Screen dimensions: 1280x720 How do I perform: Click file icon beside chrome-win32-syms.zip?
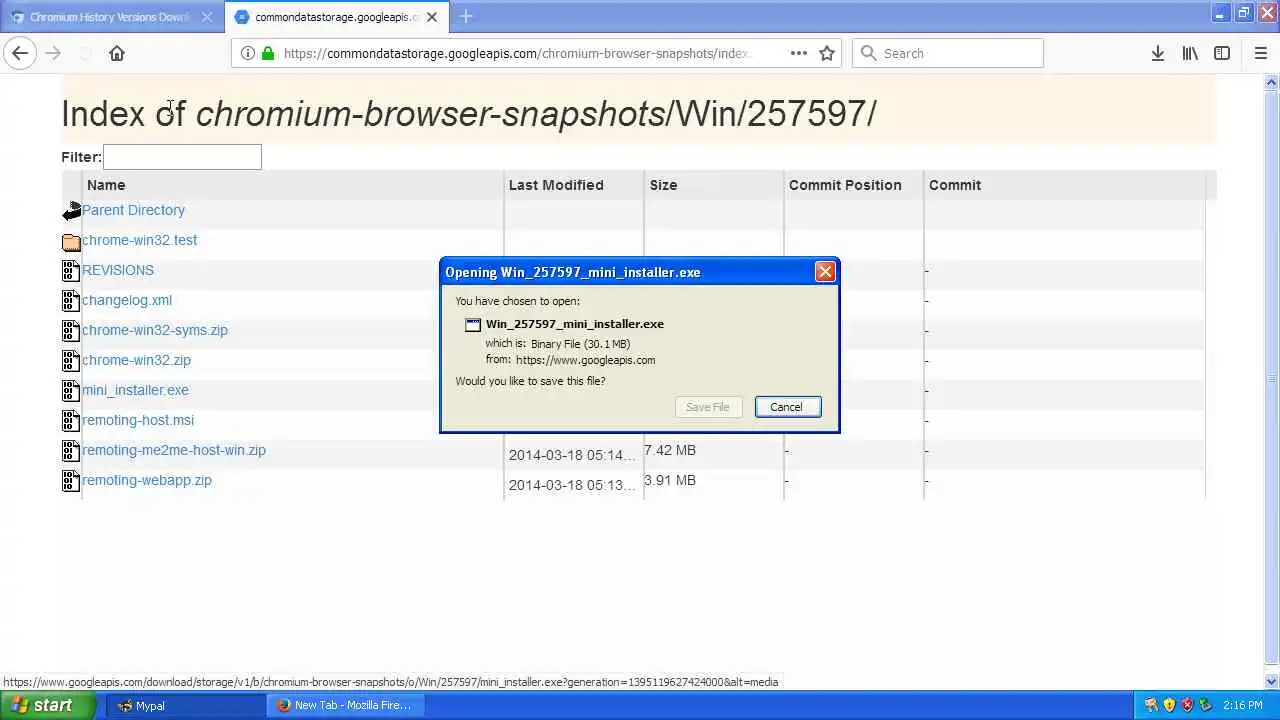click(70, 331)
